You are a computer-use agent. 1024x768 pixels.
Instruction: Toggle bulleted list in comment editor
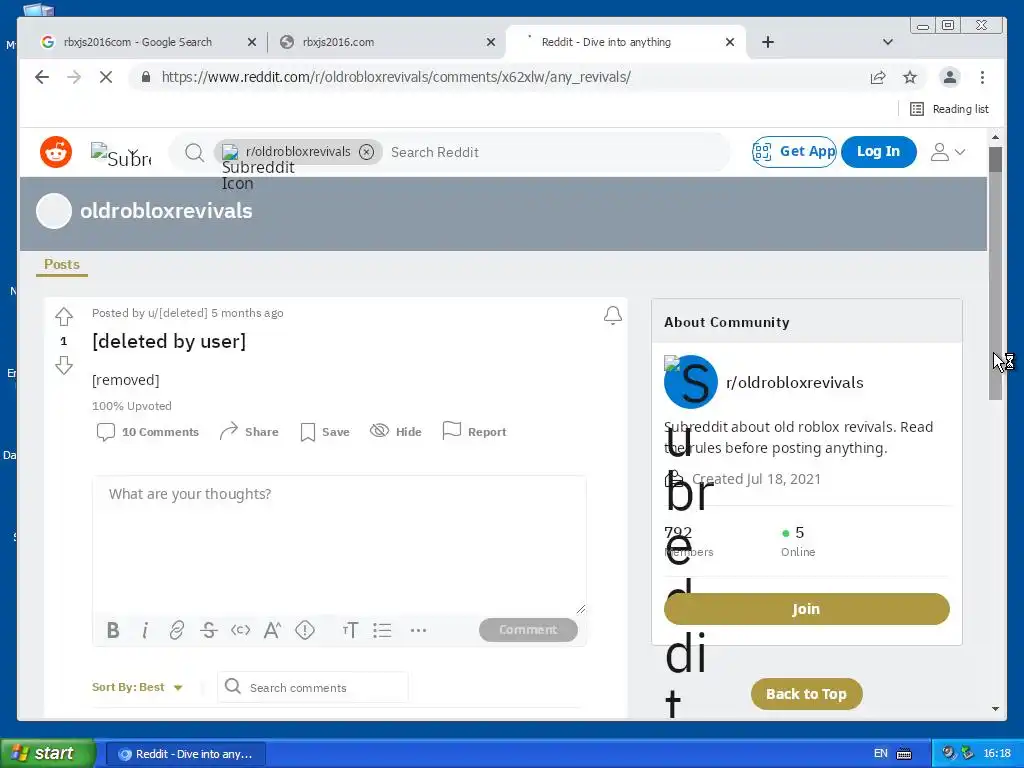point(382,630)
